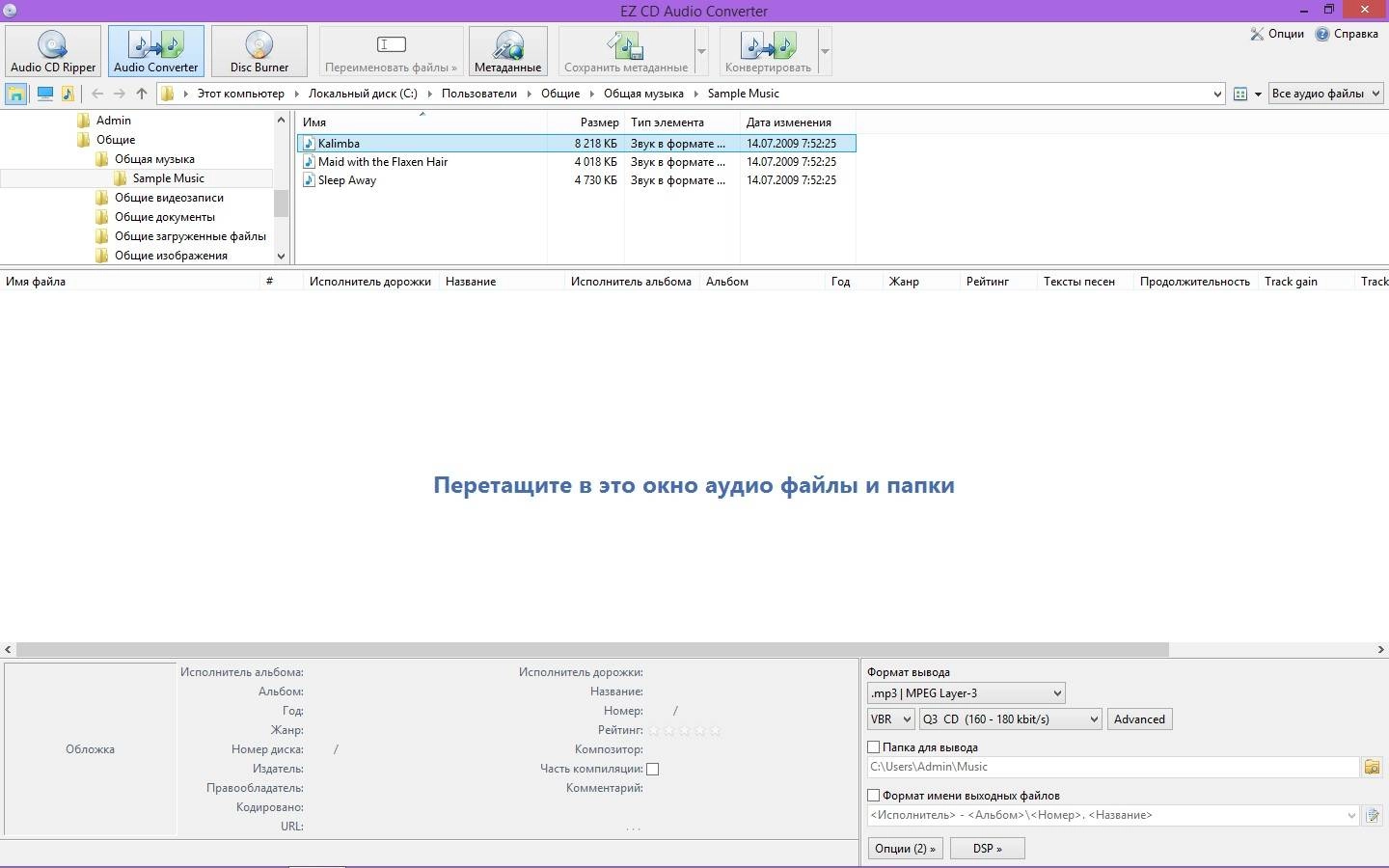Image resolution: width=1389 pixels, height=868 pixels.
Task: Expand the address path history dropdown
Action: [1216, 94]
